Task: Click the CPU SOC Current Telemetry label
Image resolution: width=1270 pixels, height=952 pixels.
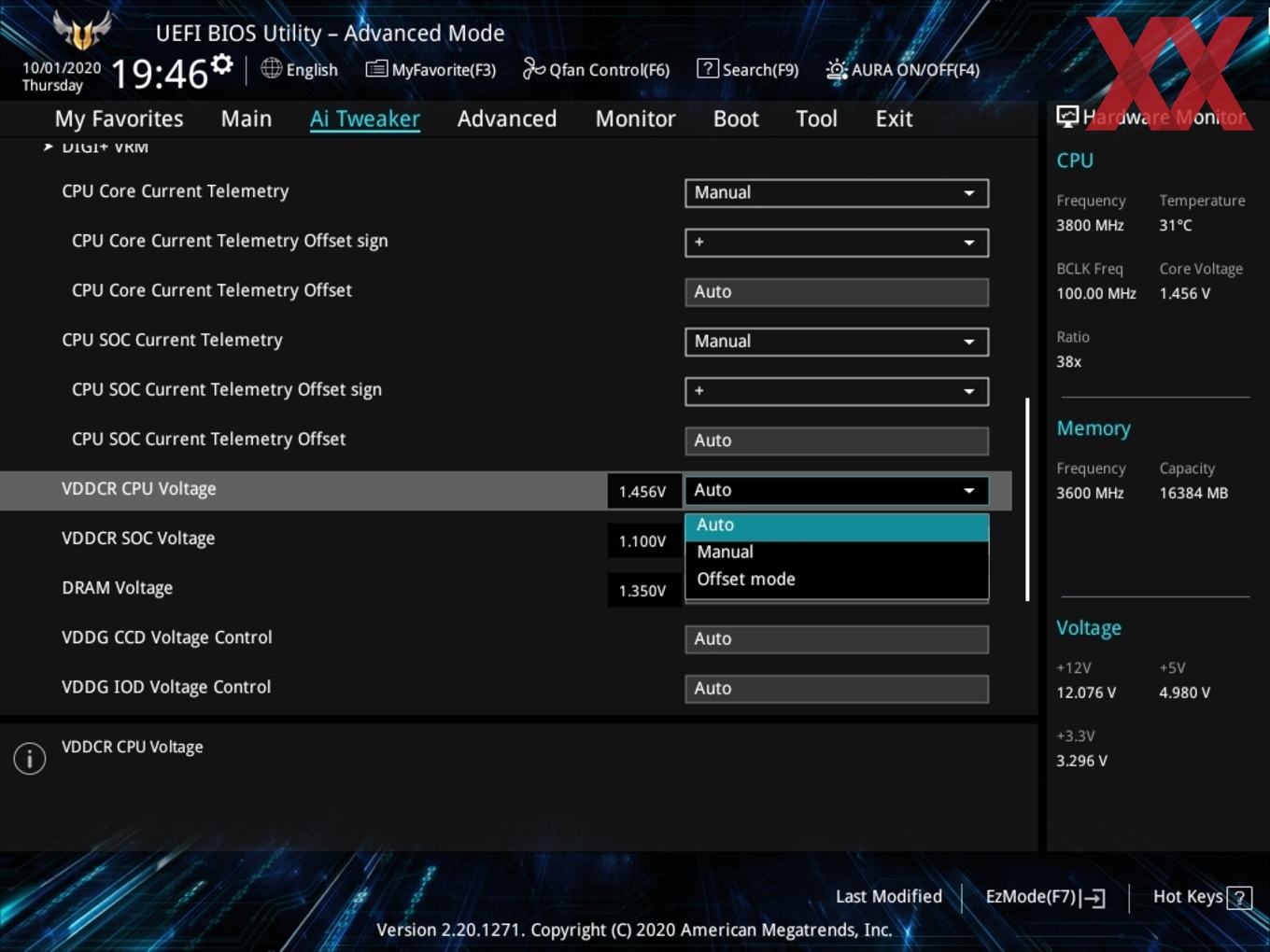Action: click(x=172, y=340)
